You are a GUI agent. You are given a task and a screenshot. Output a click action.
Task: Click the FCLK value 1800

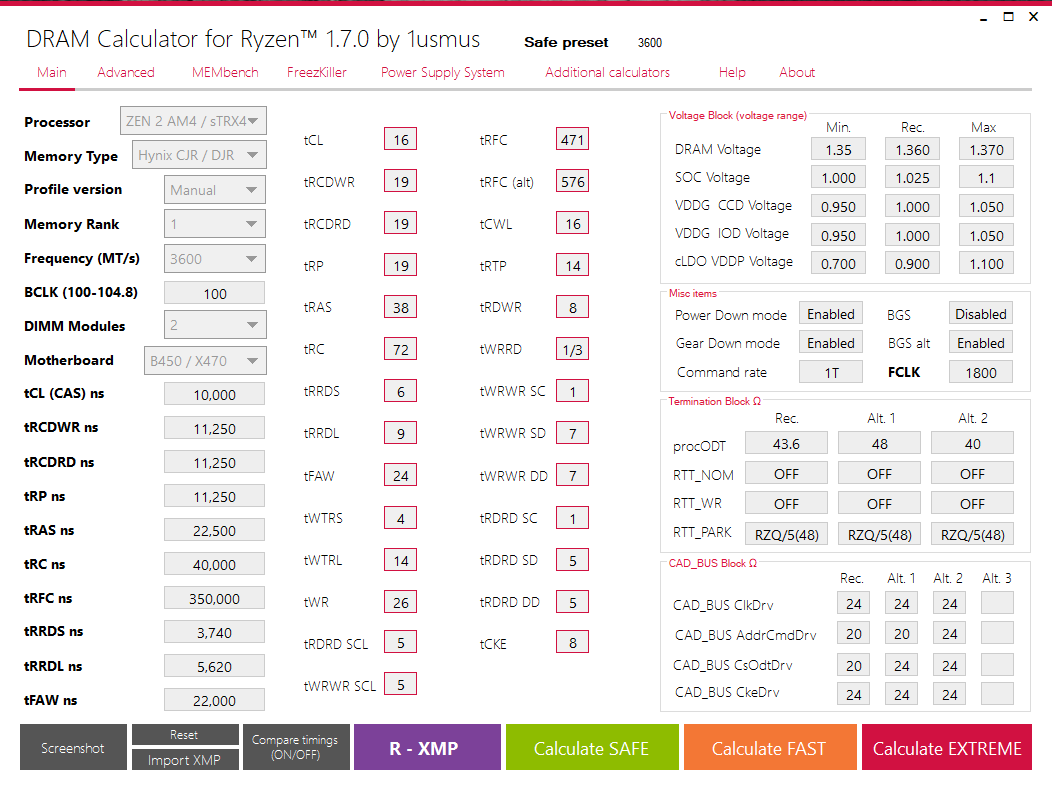[981, 372]
